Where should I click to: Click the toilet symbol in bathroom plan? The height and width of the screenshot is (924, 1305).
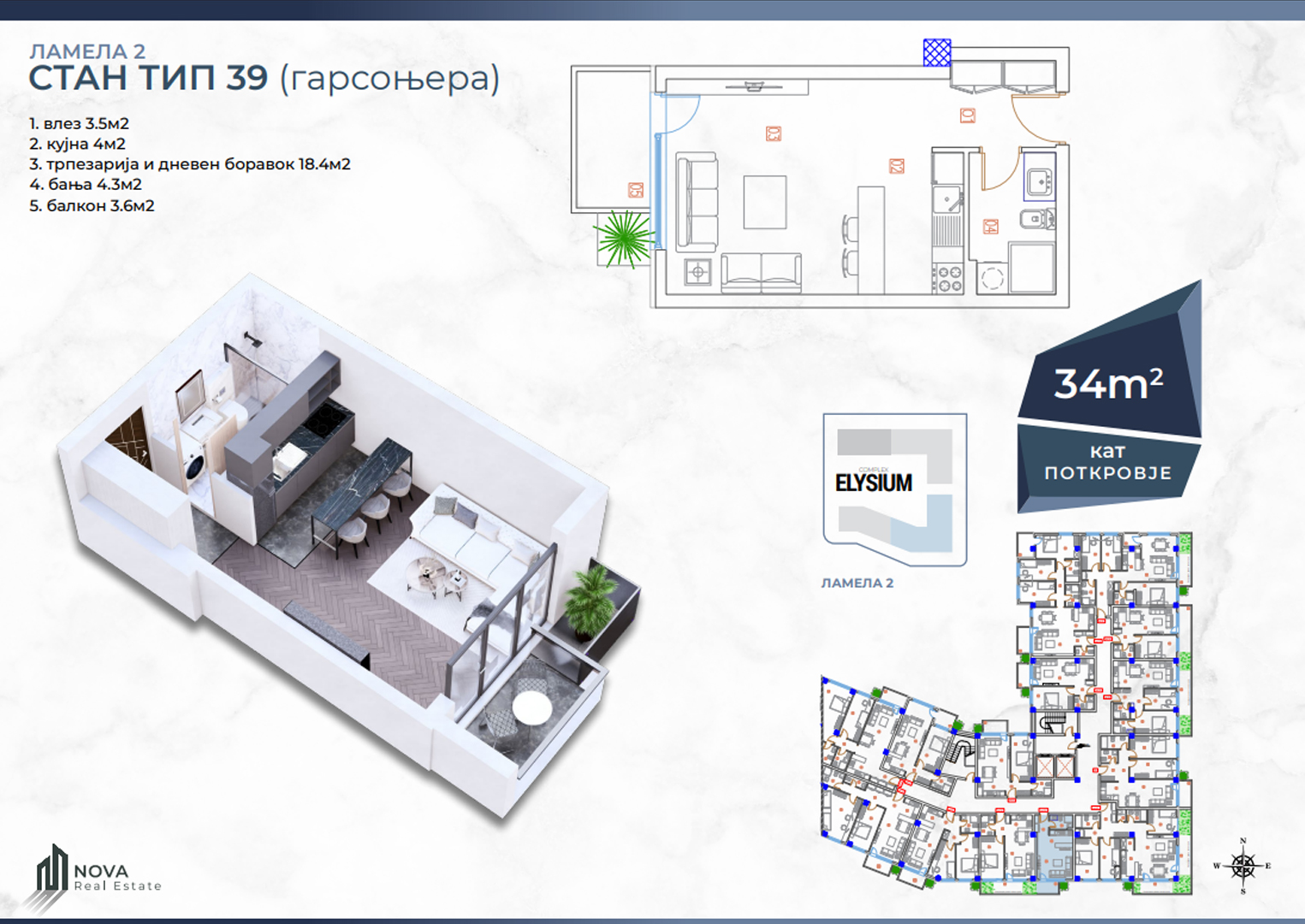pyautogui.click(x=1035, y=219)
